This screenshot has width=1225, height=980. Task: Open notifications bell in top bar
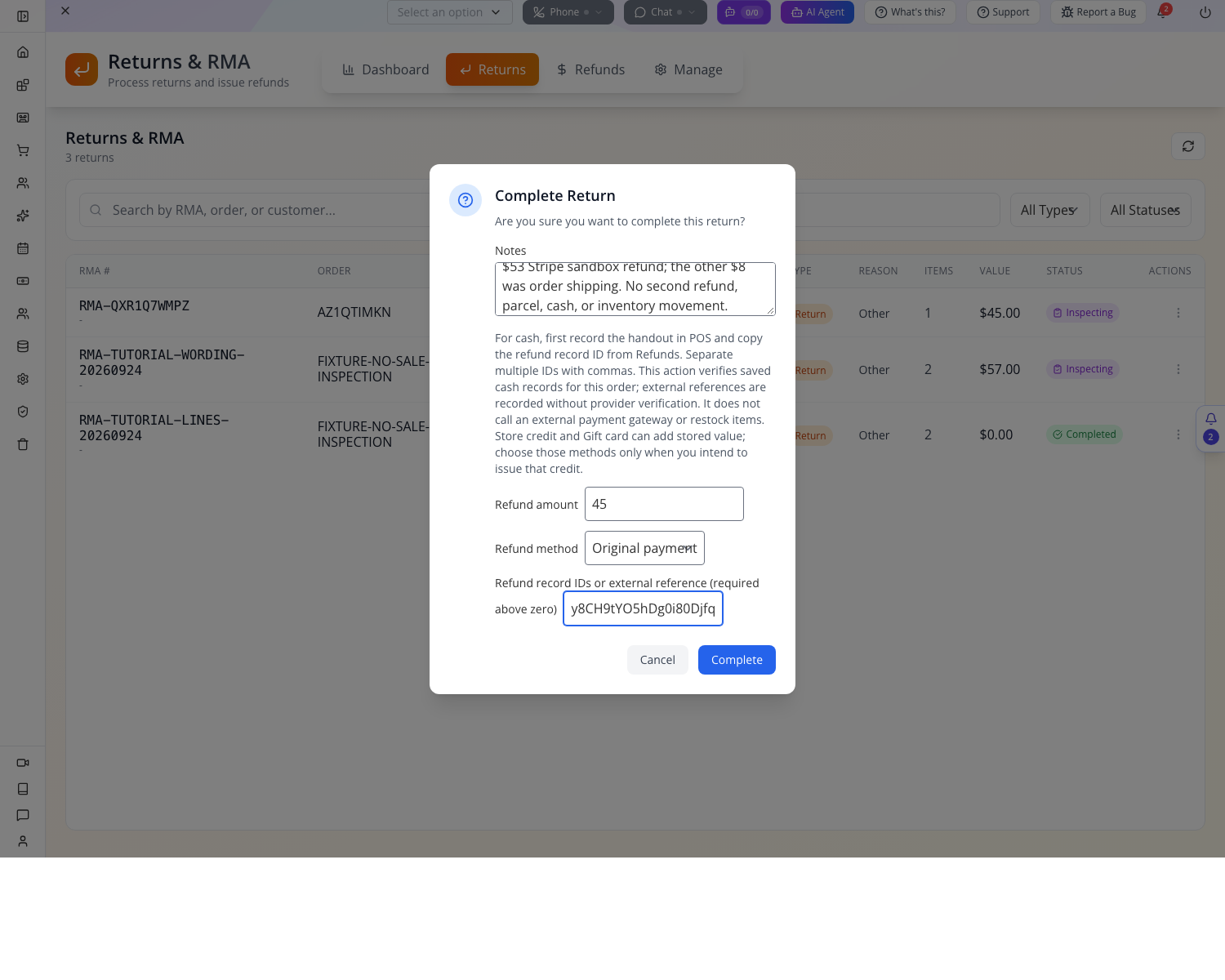1164,11
